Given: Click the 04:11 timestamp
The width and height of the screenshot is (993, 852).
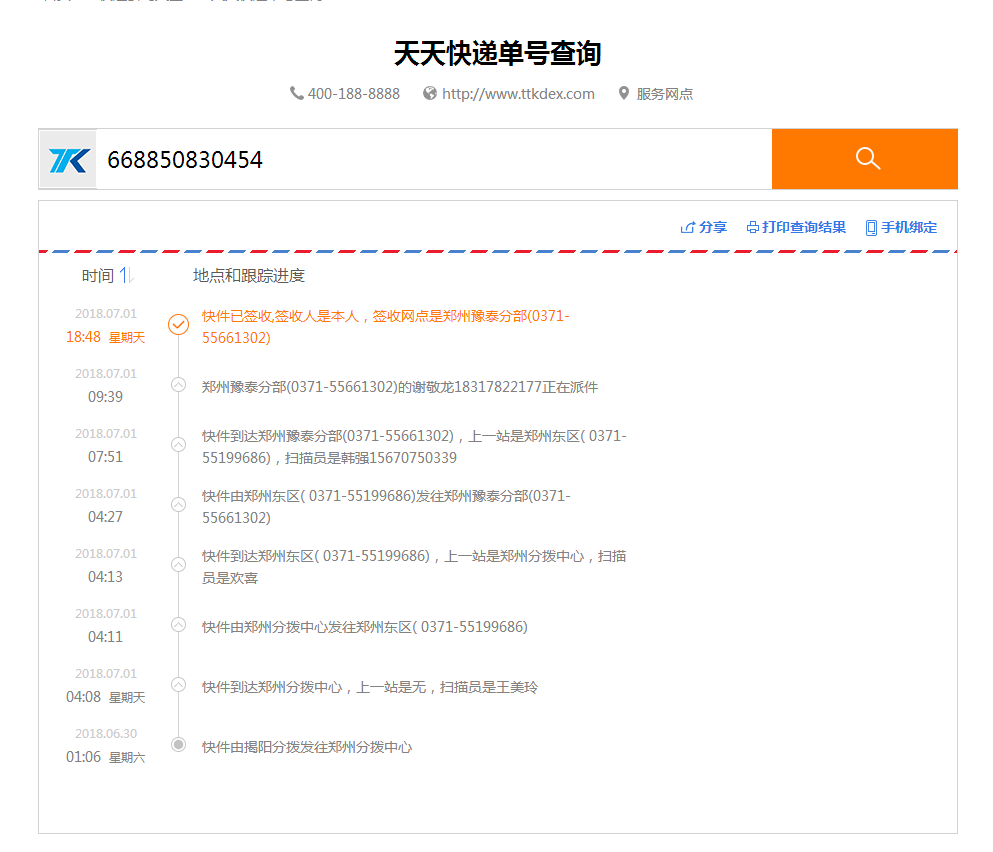Looking at the screenshot, I should pos(105,637).
